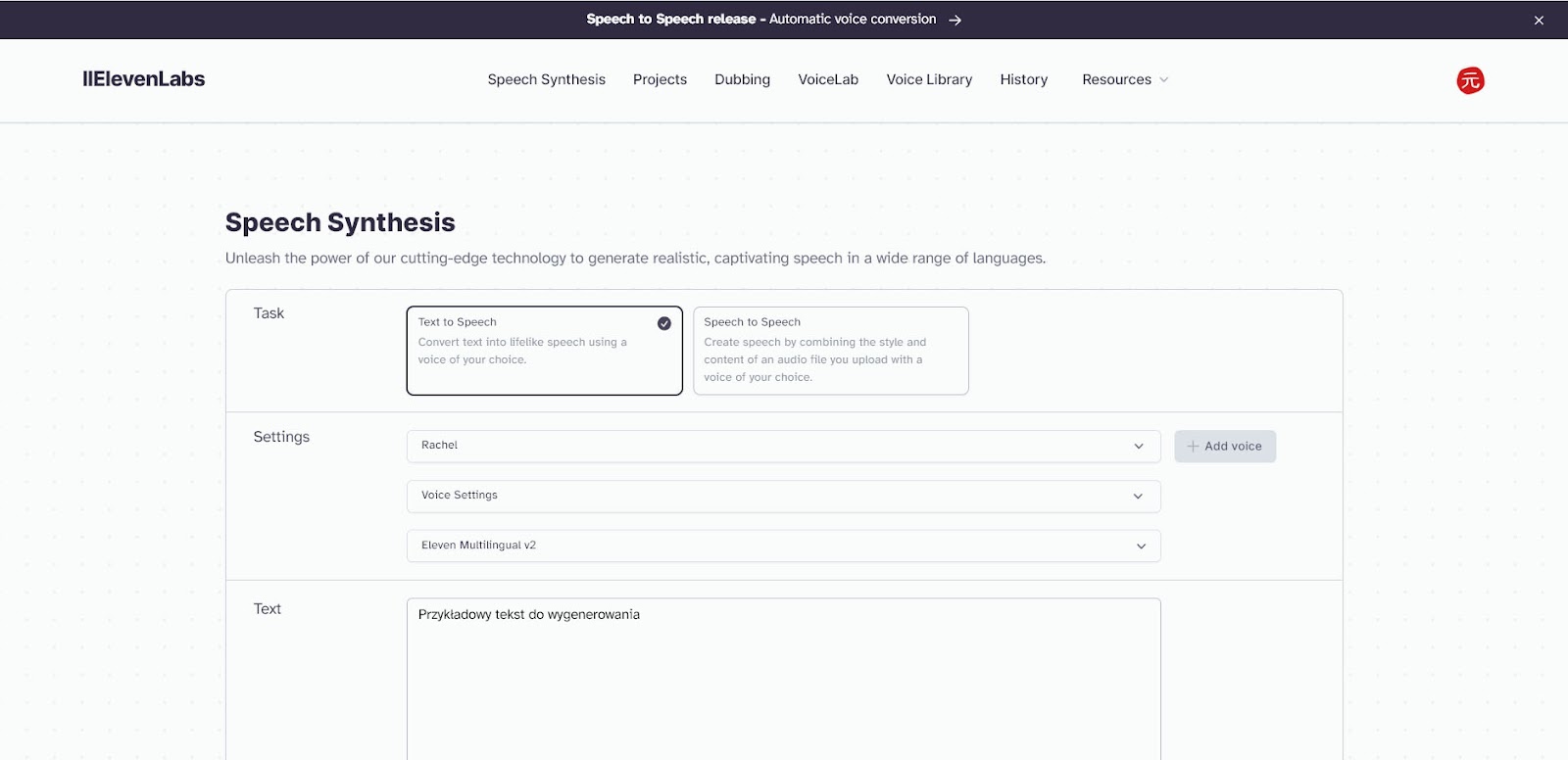Open the Dubbing page
Screen dimensions: 1568x760
coord(742,79)
